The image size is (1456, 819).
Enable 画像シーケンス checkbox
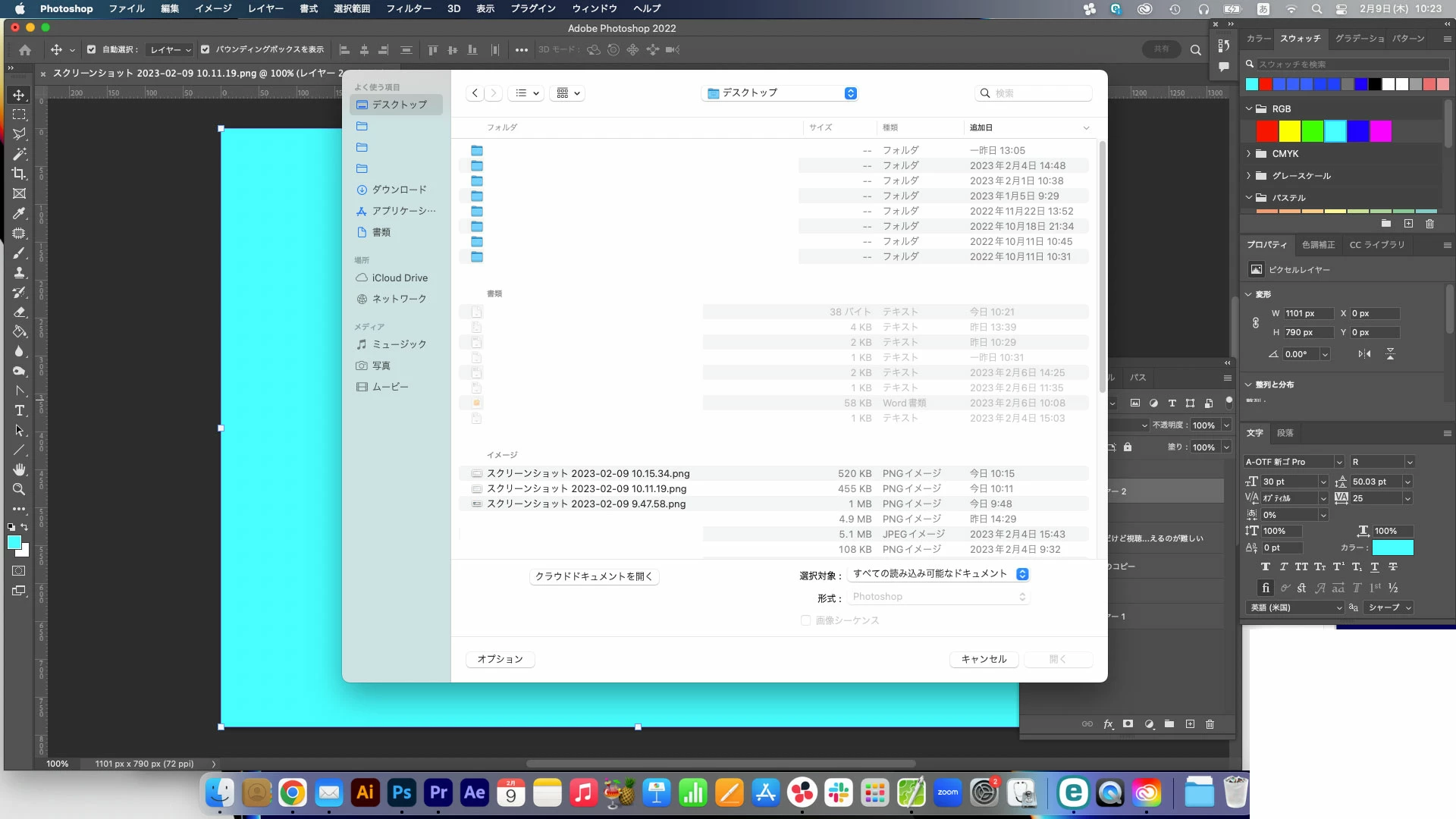tap(805, 620)
